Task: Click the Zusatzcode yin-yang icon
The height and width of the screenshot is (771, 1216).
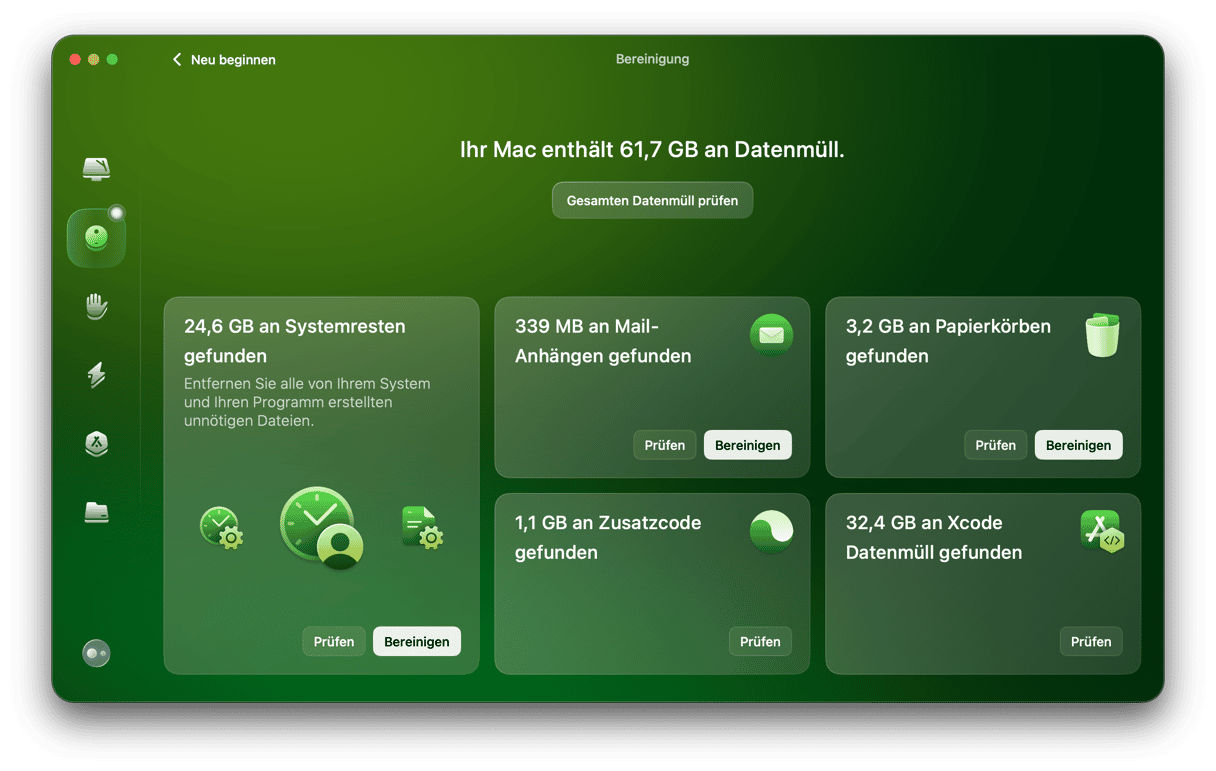Action: [x=771, y=531]
